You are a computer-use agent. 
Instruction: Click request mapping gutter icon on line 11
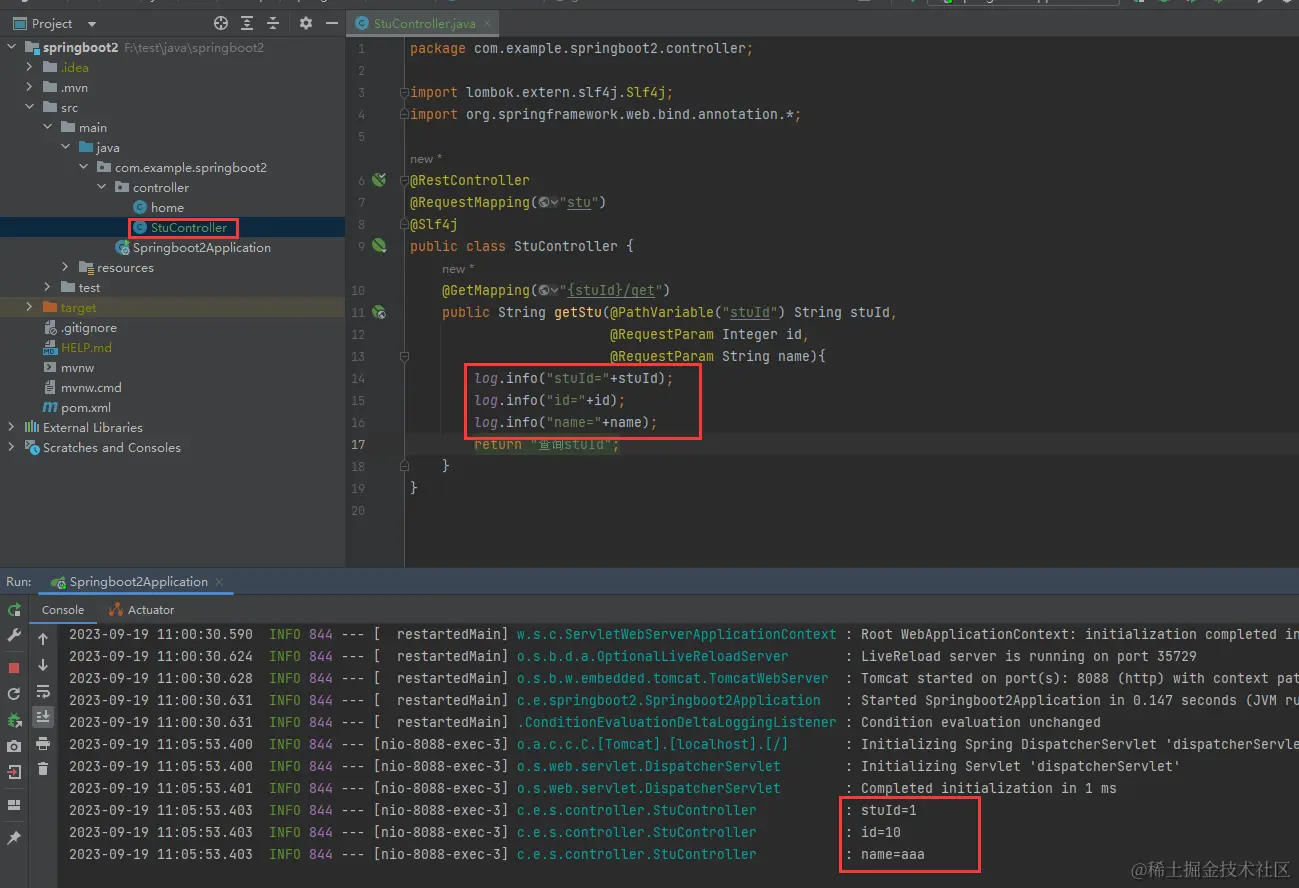click(x=379, y=312)
